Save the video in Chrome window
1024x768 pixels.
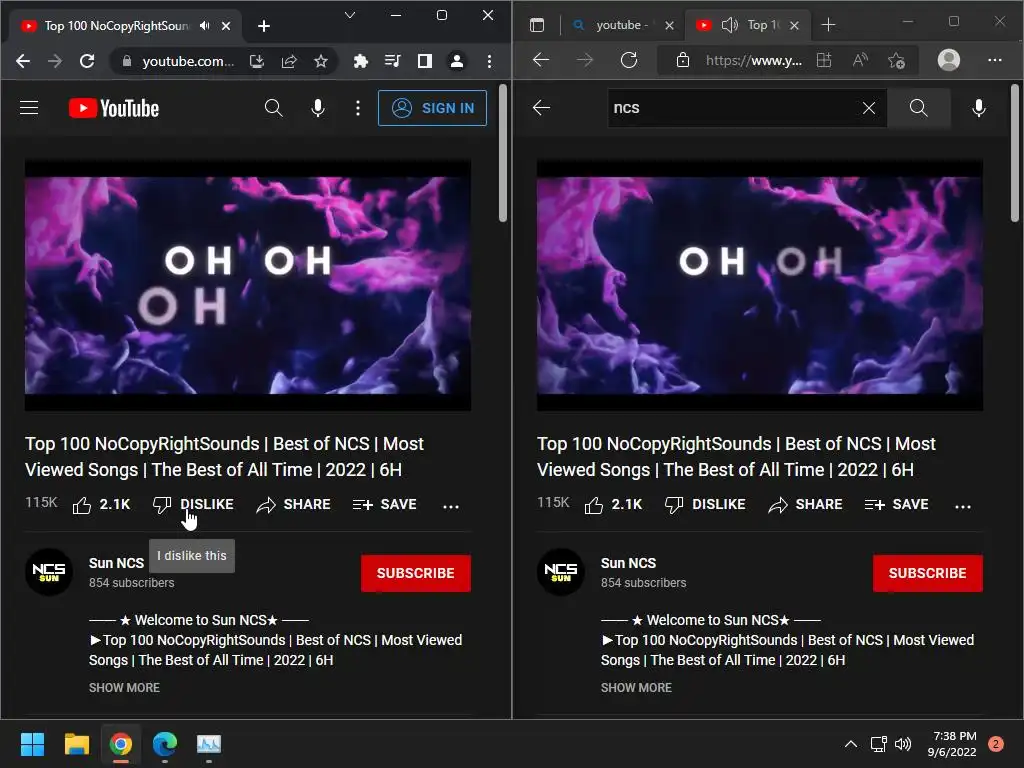[x=385, y=505]
